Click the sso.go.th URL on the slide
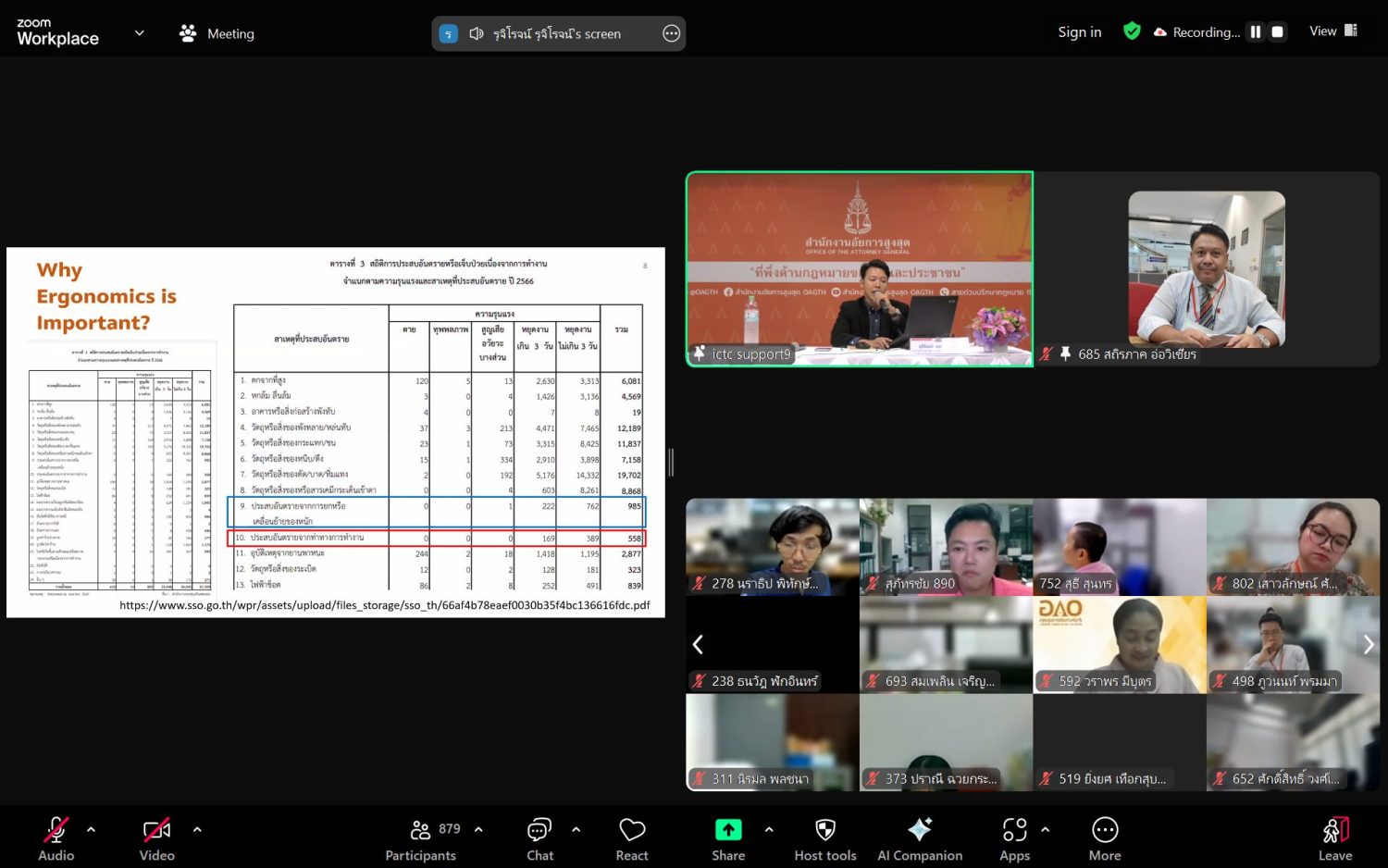The image size is (1388, 868). (x=385, y=605)
